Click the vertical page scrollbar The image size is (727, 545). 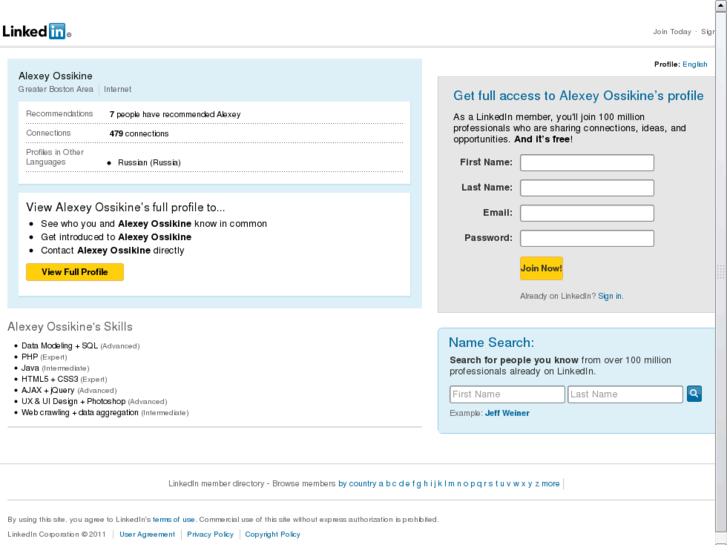point(721,272)
